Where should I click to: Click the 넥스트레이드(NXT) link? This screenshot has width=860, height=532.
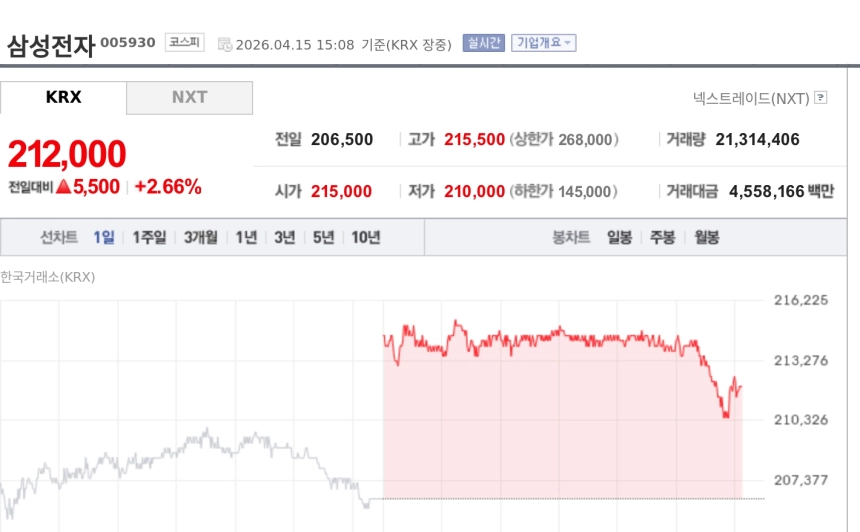click(751, 98)
